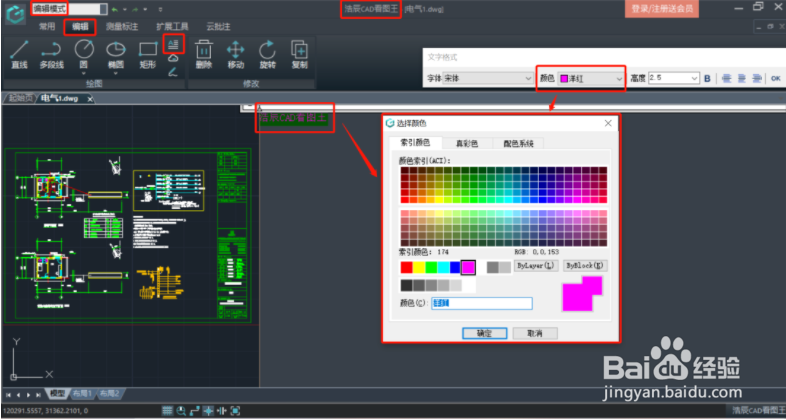The width and height of the screenshot is (786, 420).
Task: Pick the magenta standard color swatch
Action: point(468,268)
